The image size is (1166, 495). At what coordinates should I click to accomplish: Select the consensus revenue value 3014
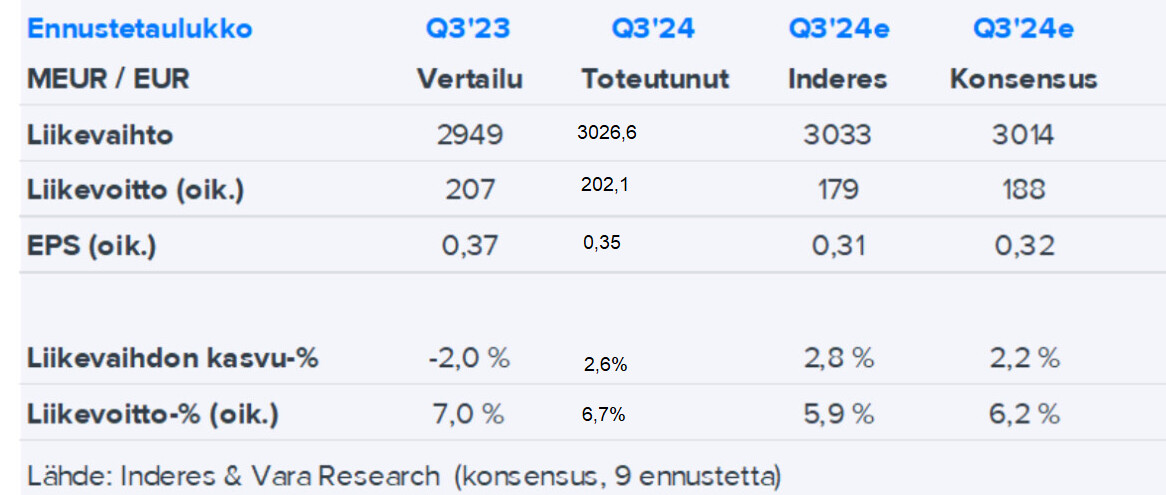click(x=1022, y=135)
